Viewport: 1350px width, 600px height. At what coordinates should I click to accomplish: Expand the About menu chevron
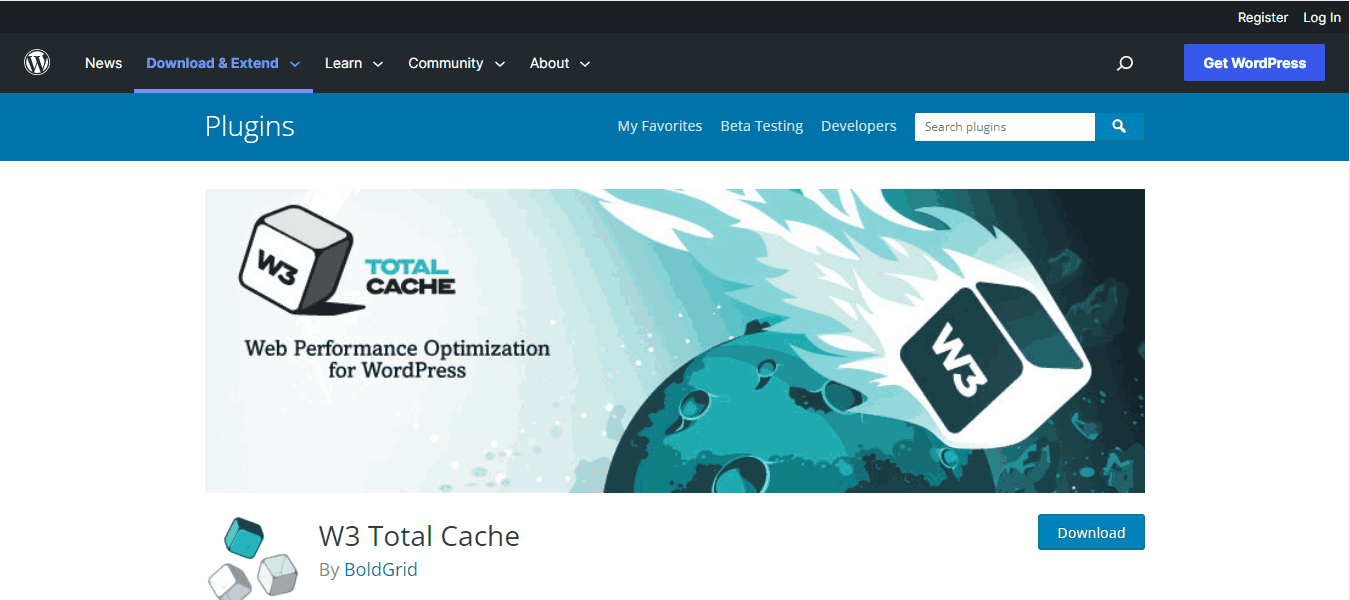click(585, 62)
